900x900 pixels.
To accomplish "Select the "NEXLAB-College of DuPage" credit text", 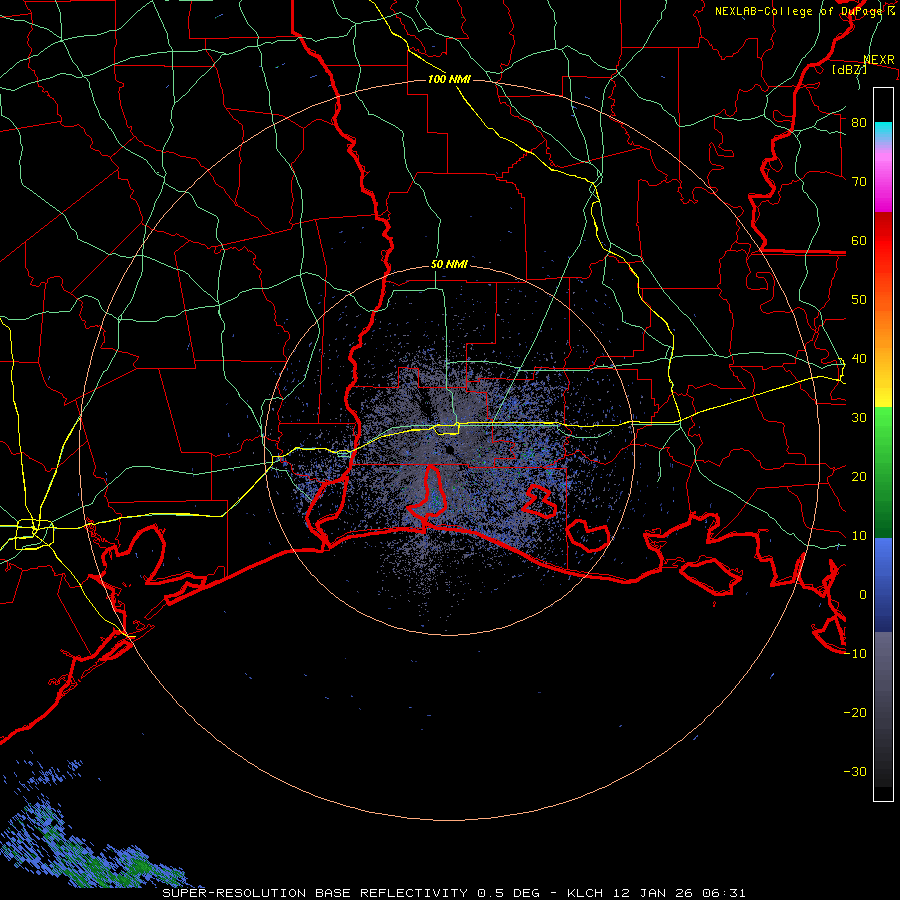I will [800, 11].
